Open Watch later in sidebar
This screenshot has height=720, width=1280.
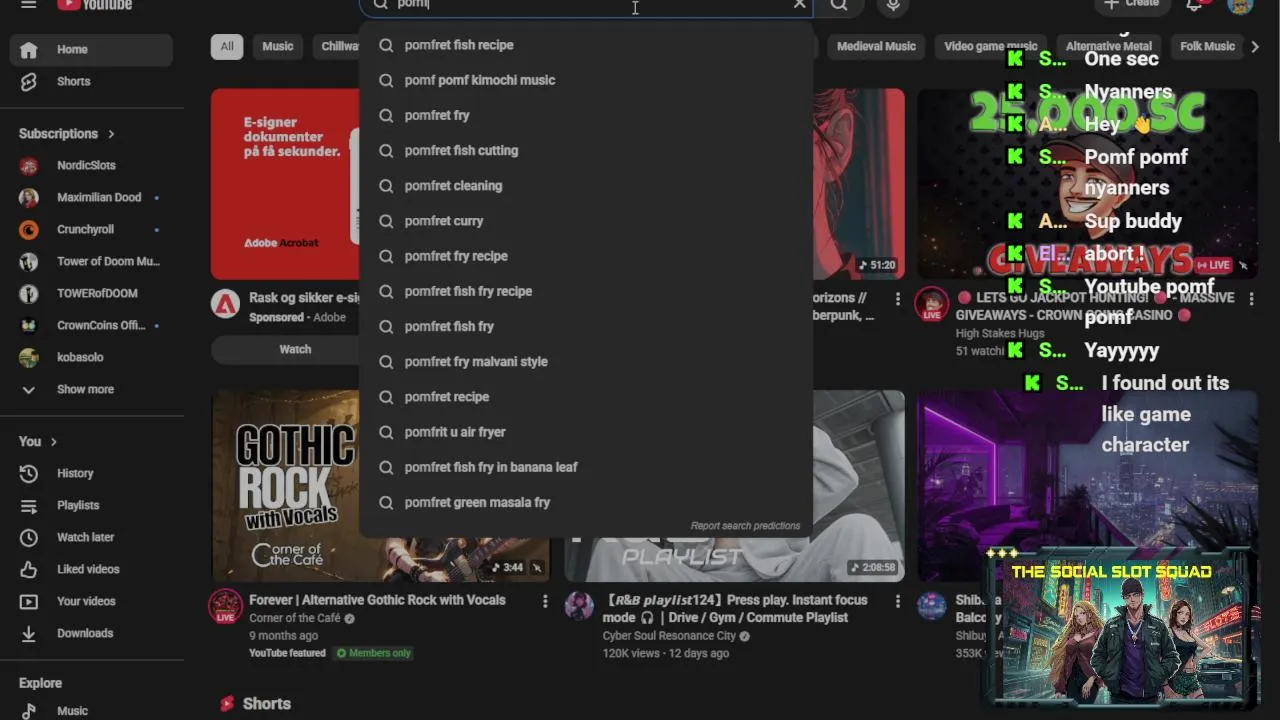click(92, 537)
